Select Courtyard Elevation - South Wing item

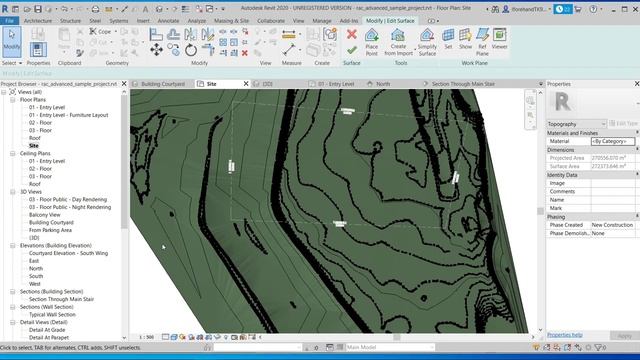68,253
